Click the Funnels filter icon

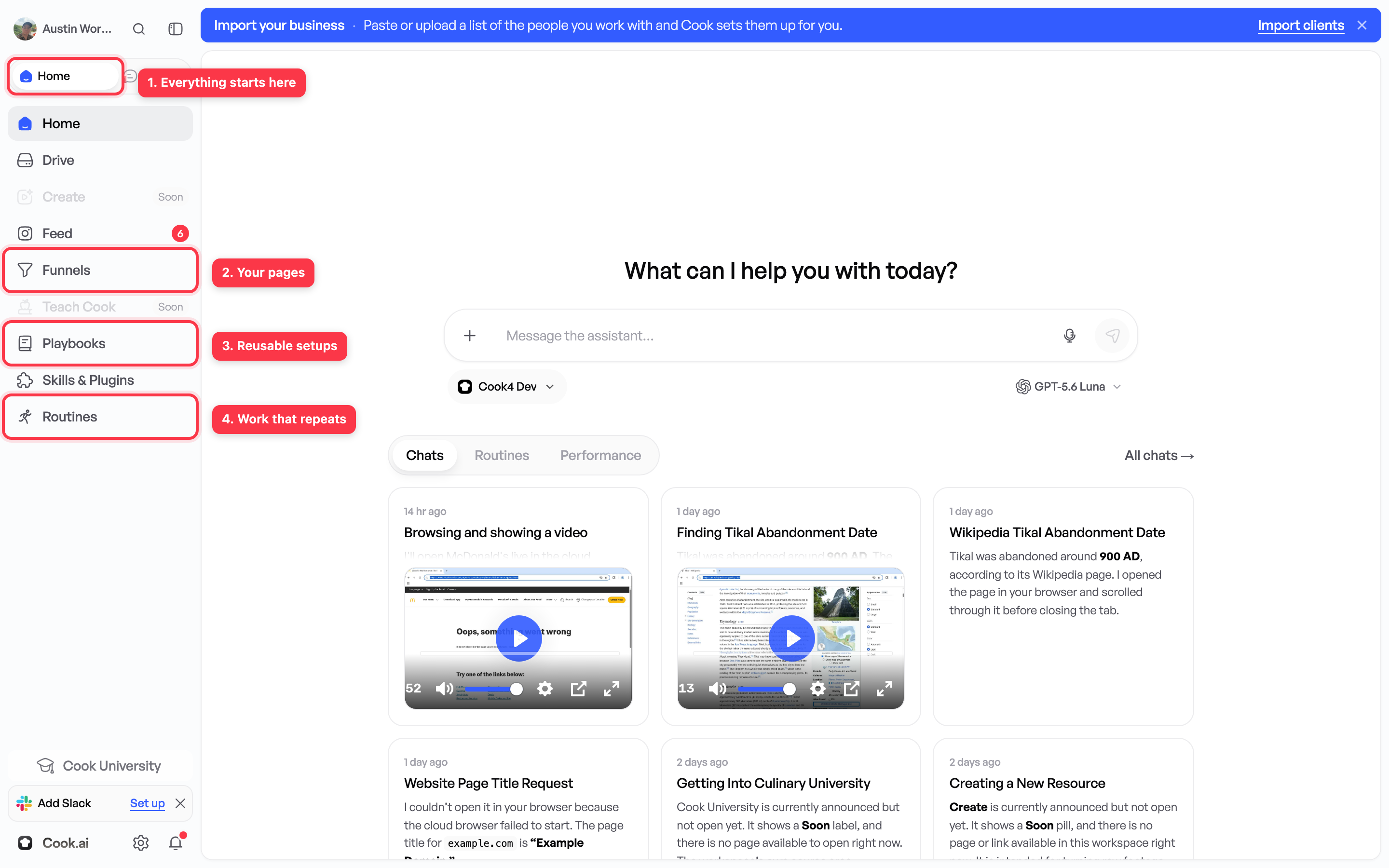[25, 271]
